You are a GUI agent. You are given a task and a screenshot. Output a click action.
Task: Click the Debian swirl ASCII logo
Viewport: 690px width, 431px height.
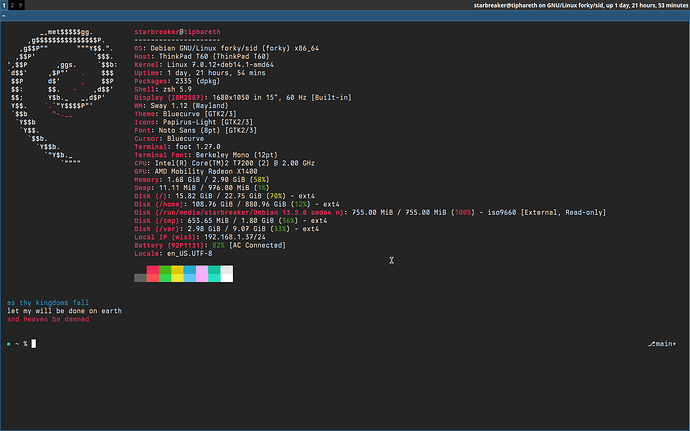coord(62,97)
